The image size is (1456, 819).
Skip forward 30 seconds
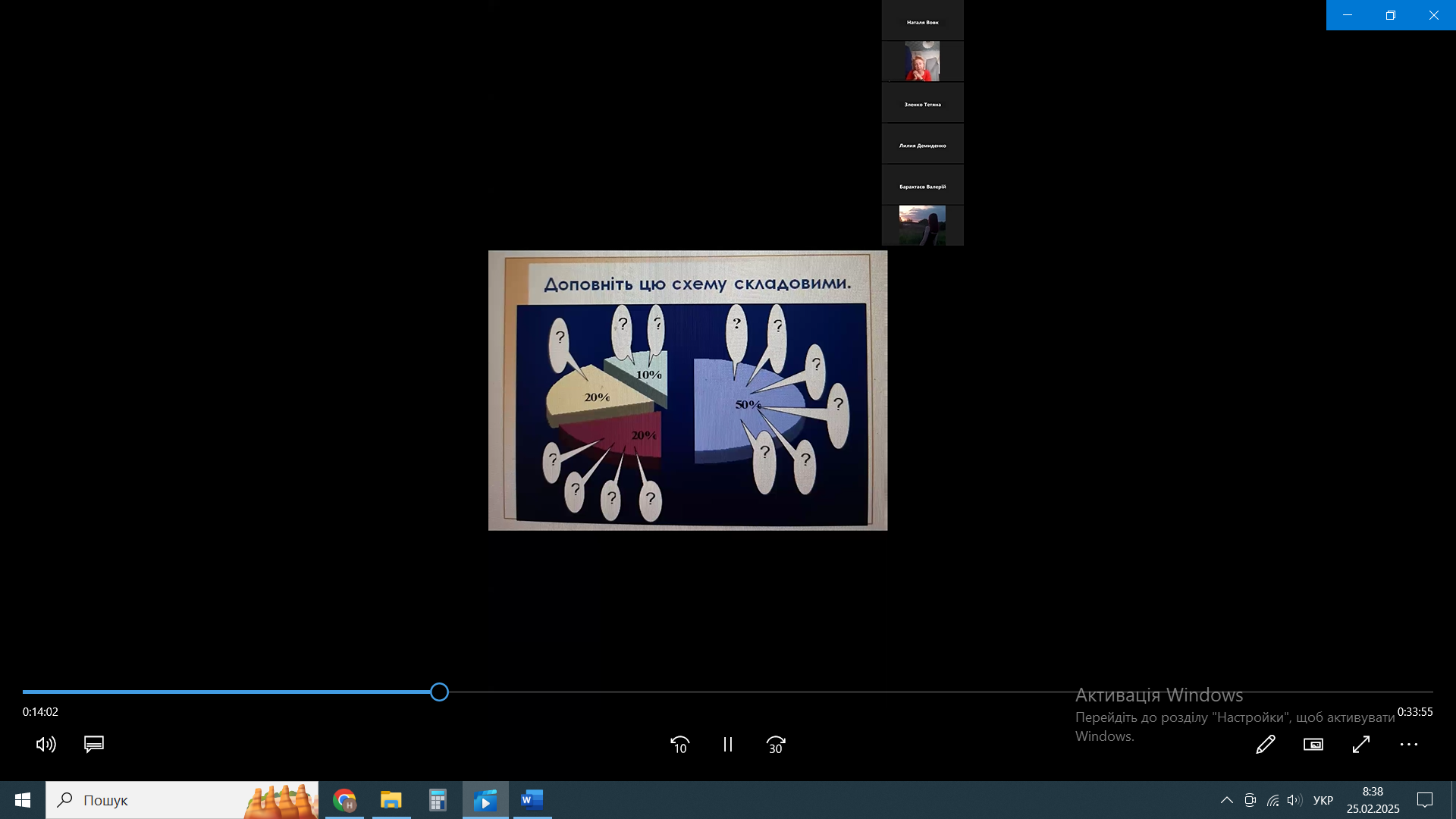[776, 745]
